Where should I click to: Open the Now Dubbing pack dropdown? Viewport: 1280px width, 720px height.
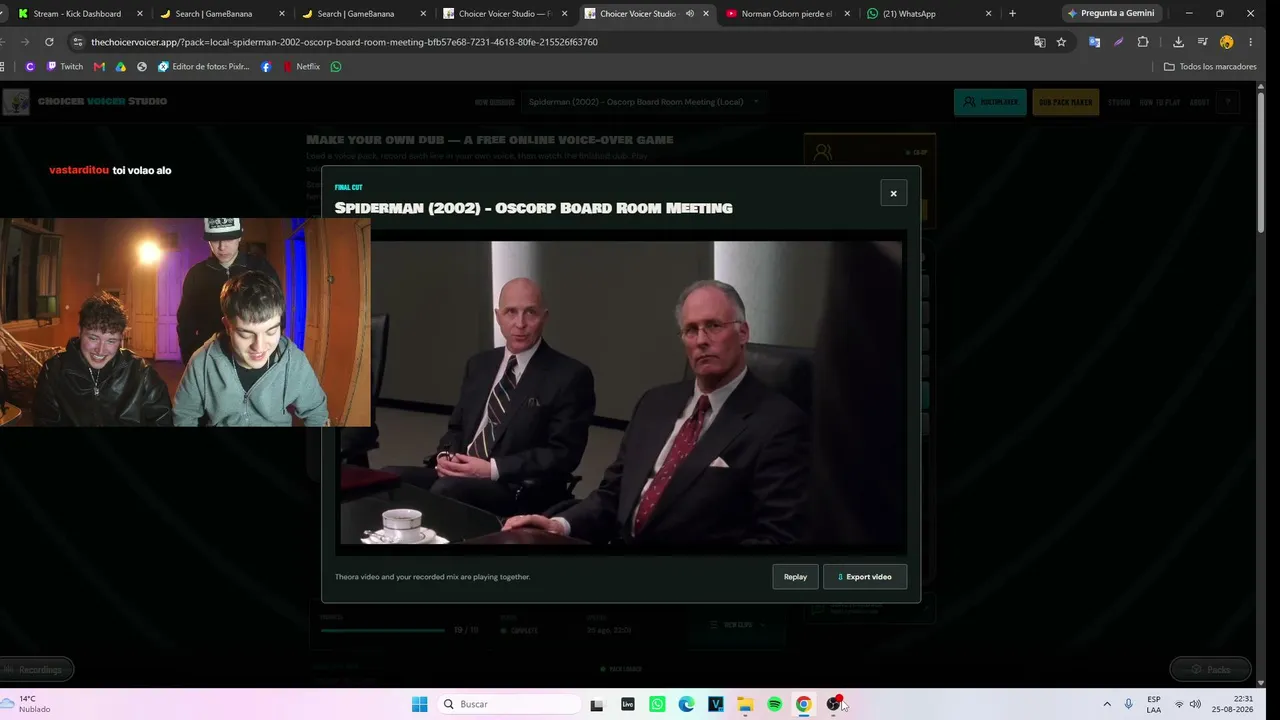coord(643,102)
